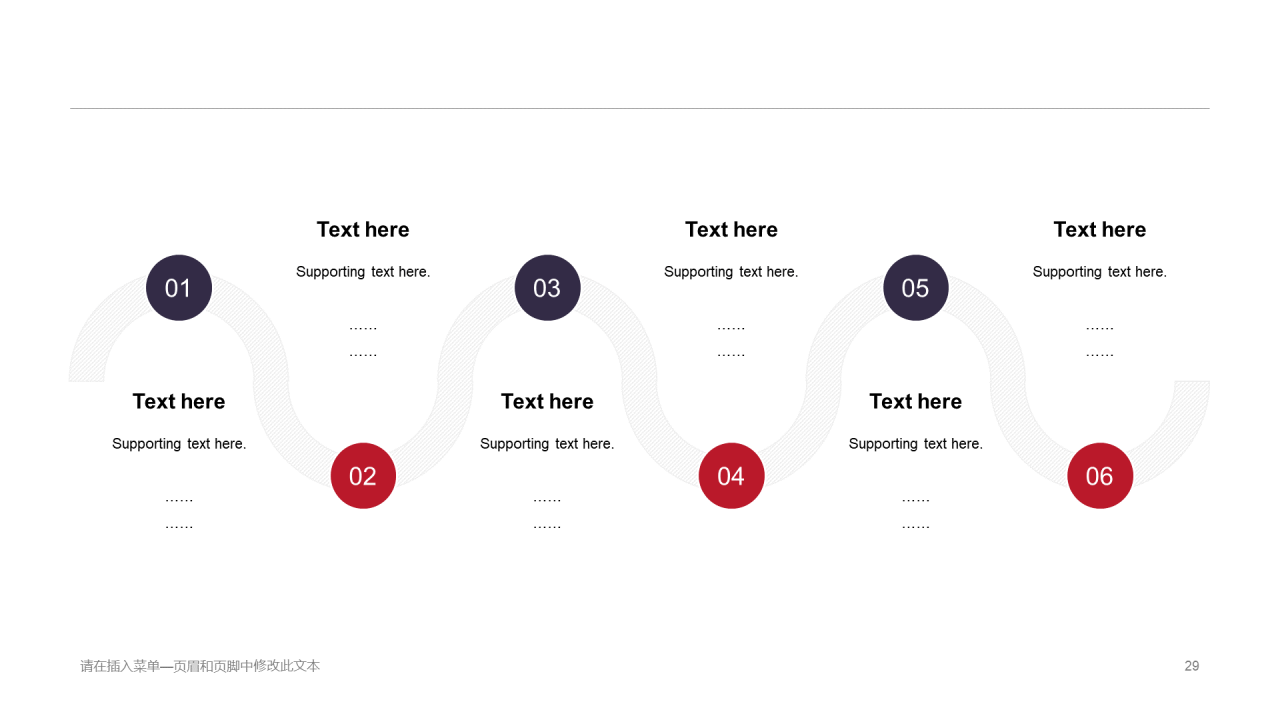This screenshot has height=720, width=1280.
Task: Click "Supporting text here." below circle 01
Action: point(179,444)
